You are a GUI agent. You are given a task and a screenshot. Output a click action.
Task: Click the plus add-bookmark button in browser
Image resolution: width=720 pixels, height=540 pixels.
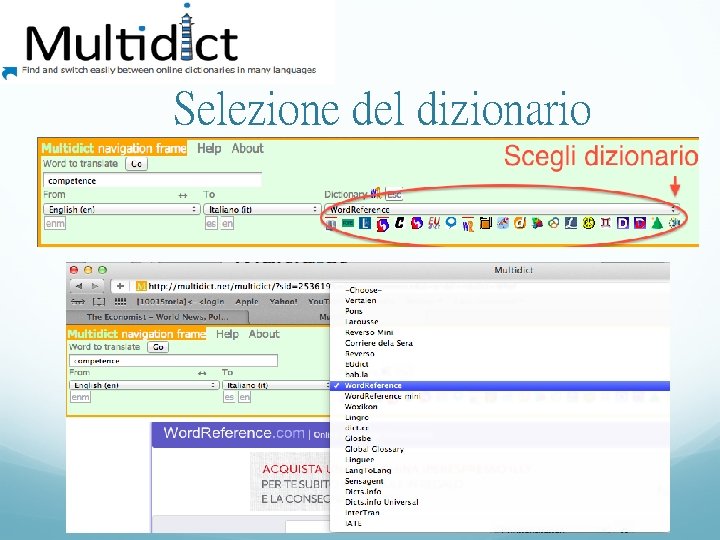120,286
